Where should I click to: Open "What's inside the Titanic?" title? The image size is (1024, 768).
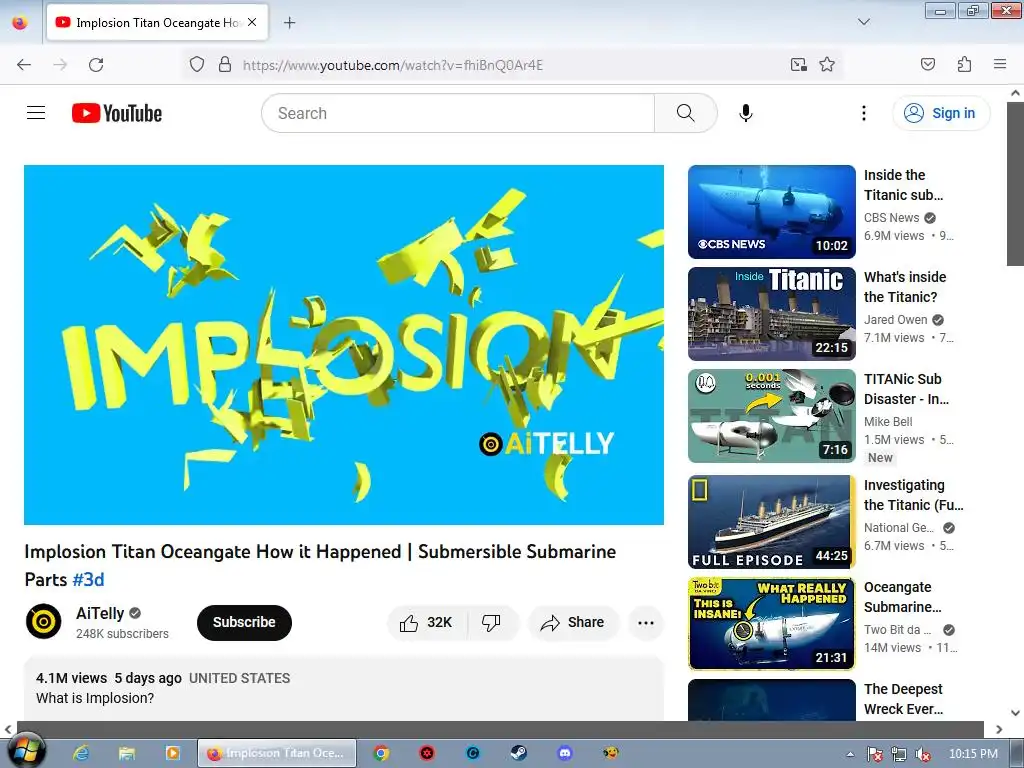(x=905, y=287)
